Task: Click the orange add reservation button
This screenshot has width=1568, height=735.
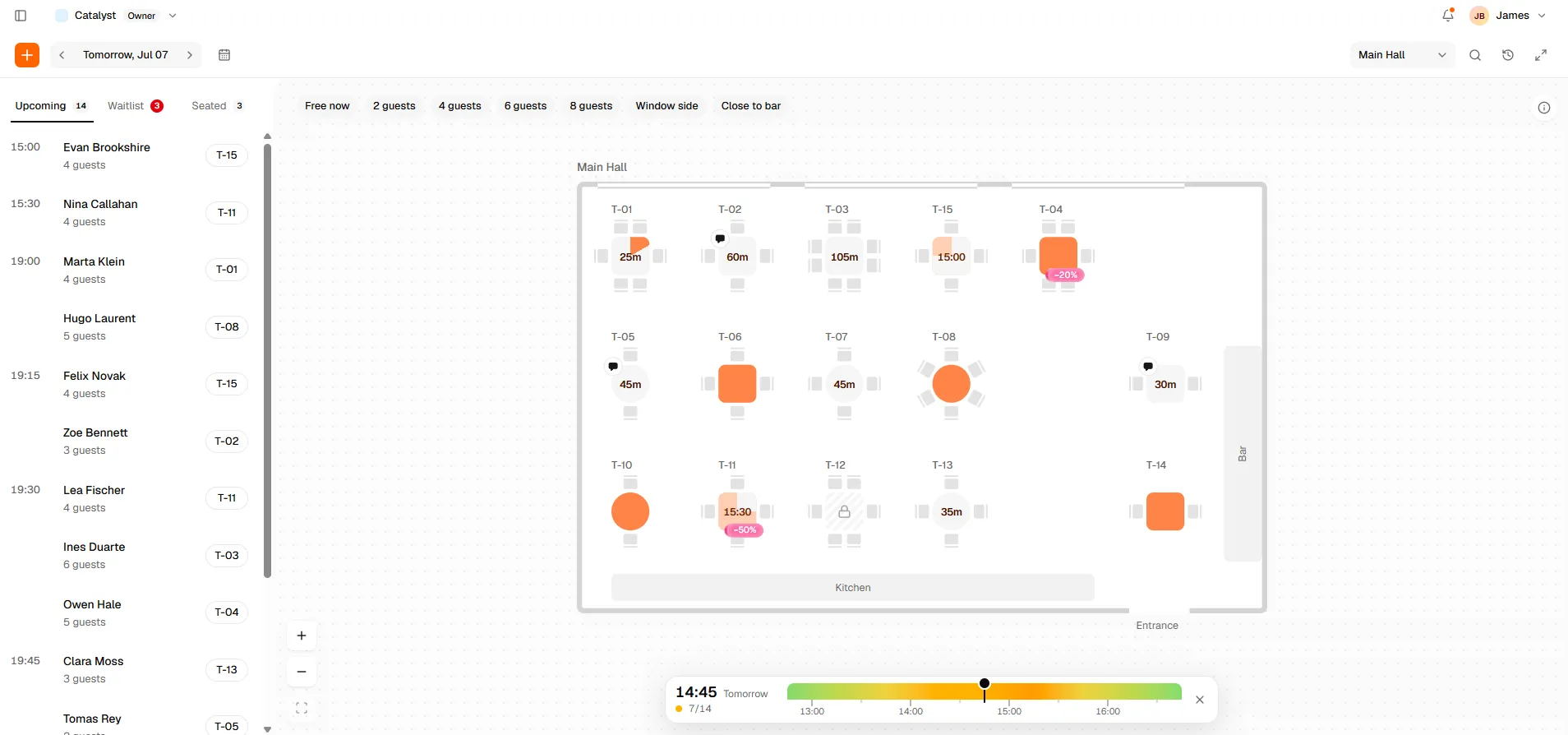Action: pos(27,55)
